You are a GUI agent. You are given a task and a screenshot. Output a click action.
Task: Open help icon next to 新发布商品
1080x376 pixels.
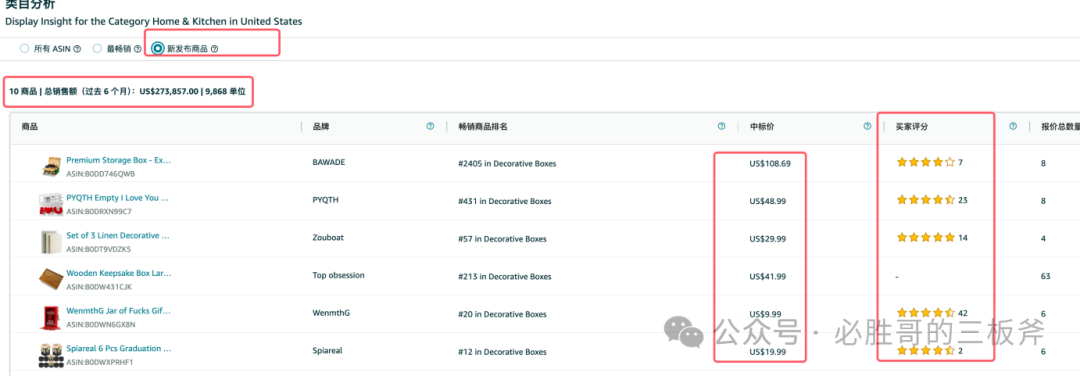pyautogui.click(x=215, y=49)
